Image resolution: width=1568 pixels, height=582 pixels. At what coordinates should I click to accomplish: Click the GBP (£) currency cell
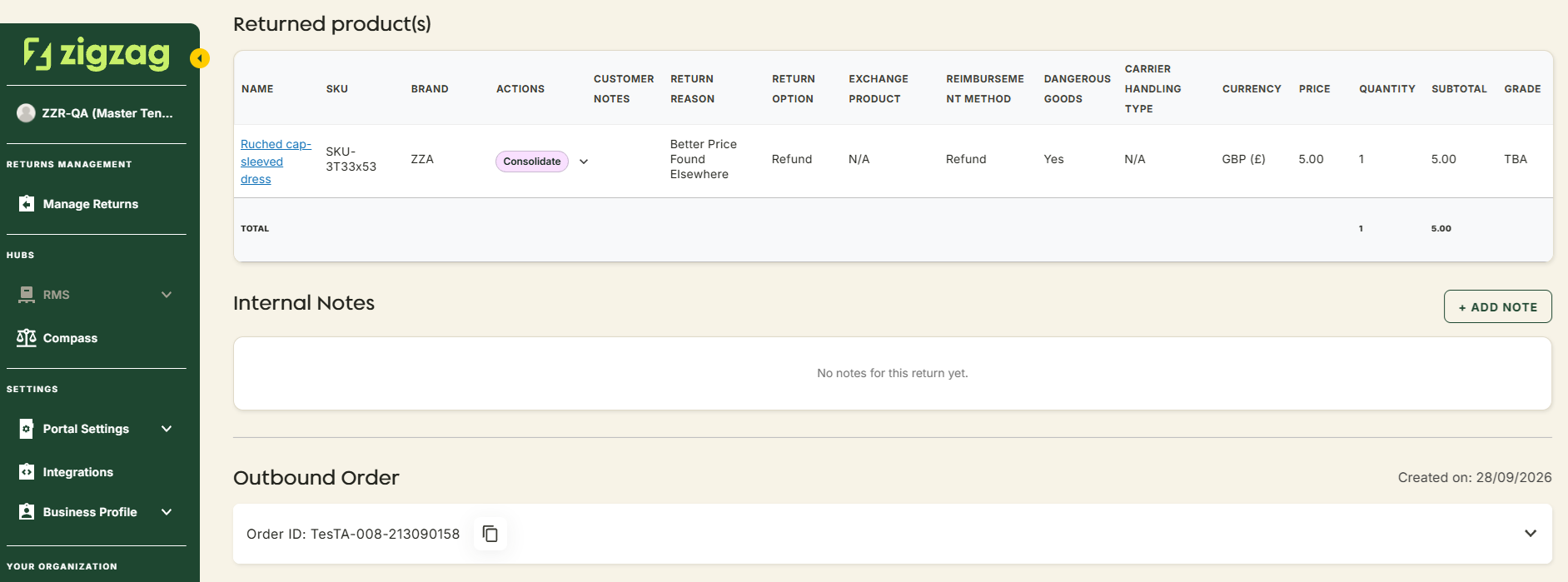coord(1243,159)
